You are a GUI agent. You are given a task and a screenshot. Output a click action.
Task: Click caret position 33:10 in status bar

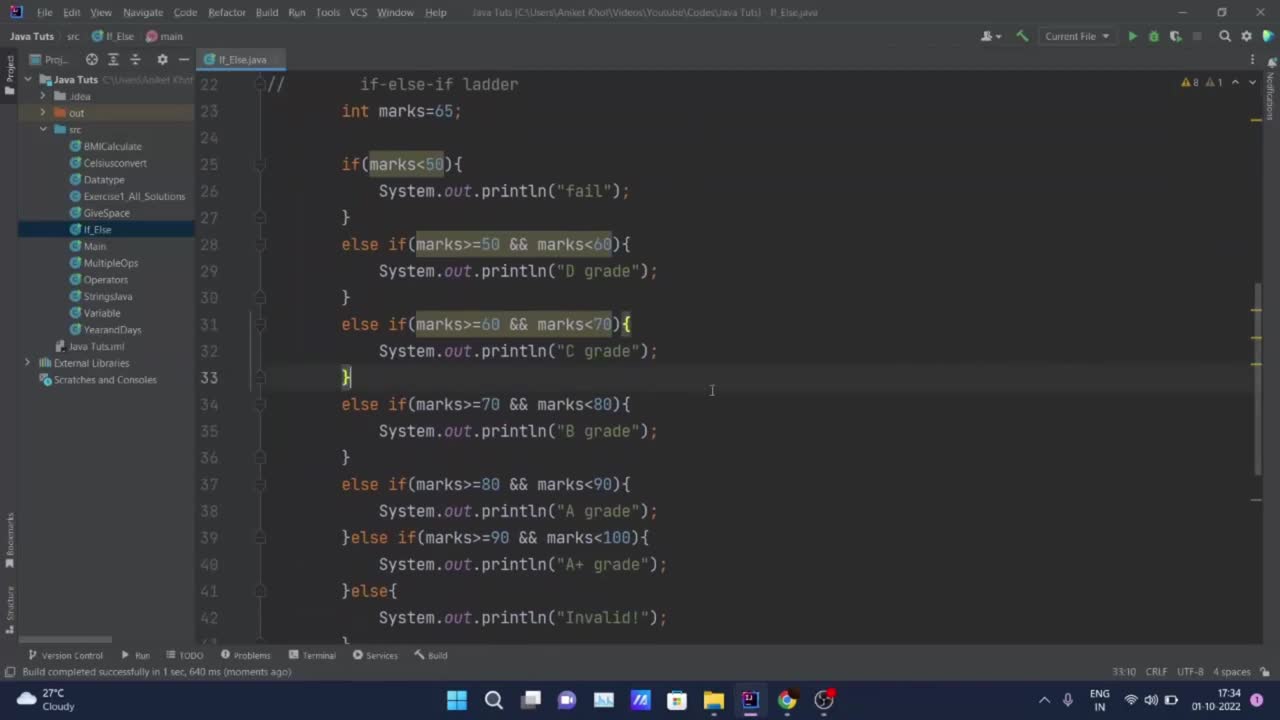(1124, 672)
